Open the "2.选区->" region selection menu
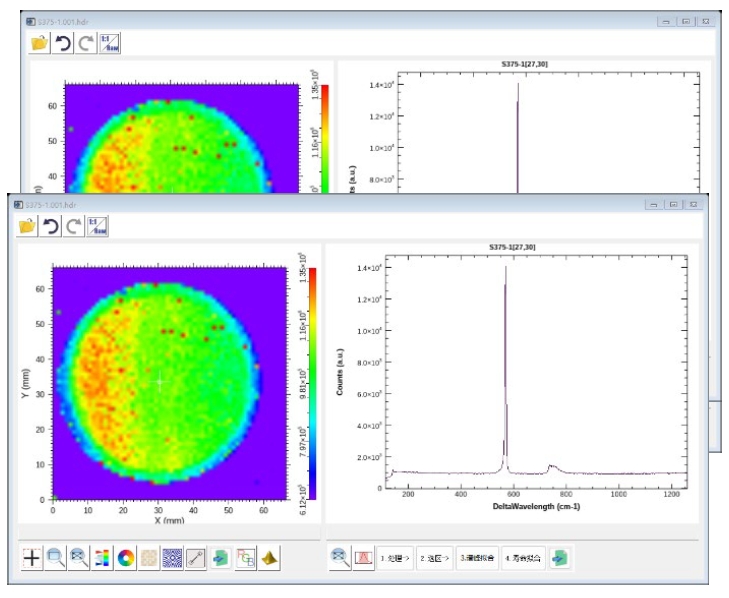 [435, 557]
